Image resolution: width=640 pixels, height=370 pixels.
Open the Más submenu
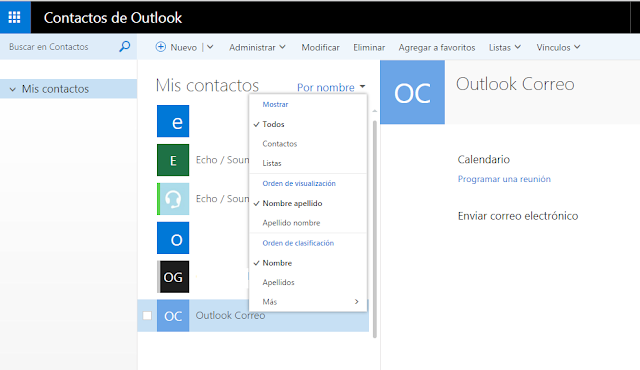click(308, 302)
